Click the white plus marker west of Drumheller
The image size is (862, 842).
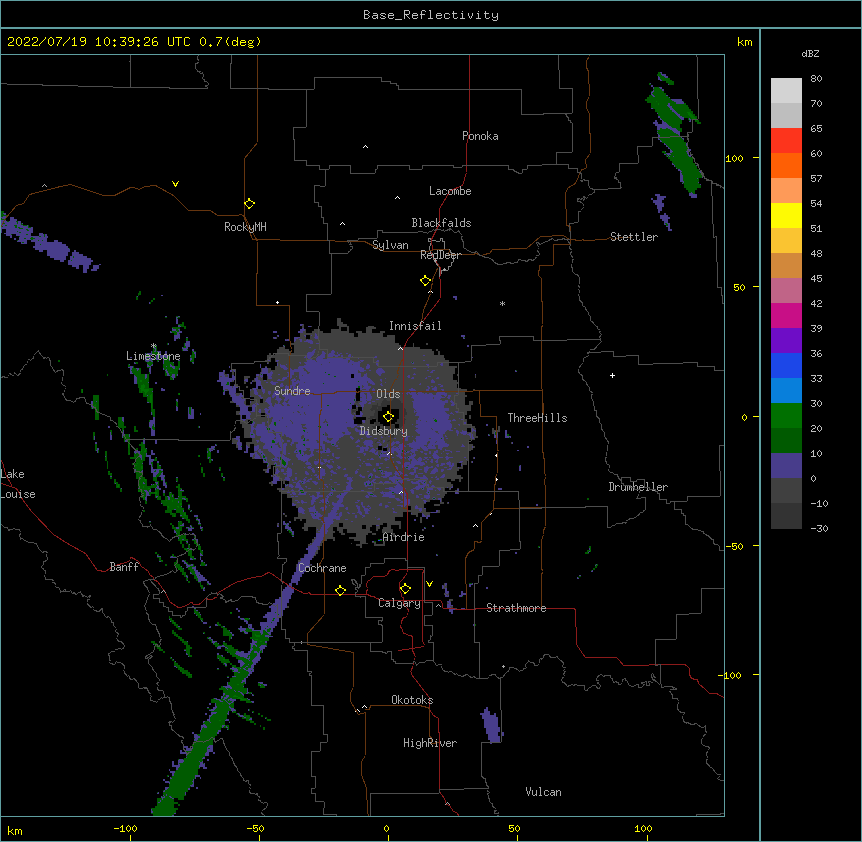[612, 375]
